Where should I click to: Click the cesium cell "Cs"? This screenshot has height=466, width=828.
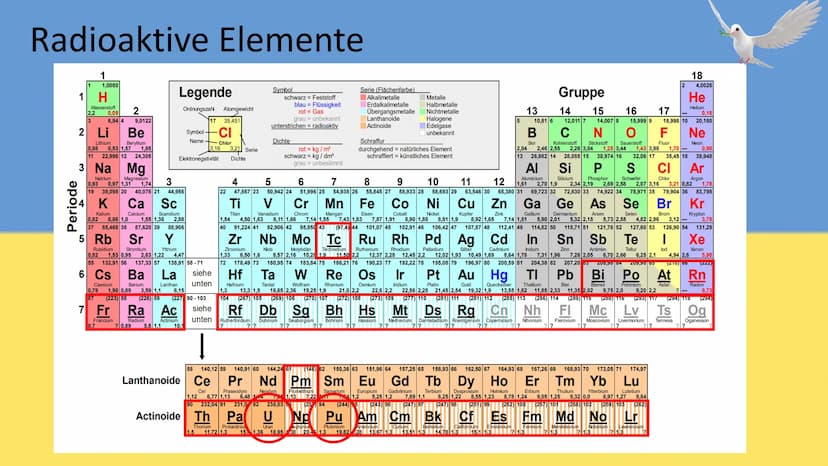click(103, 276)
